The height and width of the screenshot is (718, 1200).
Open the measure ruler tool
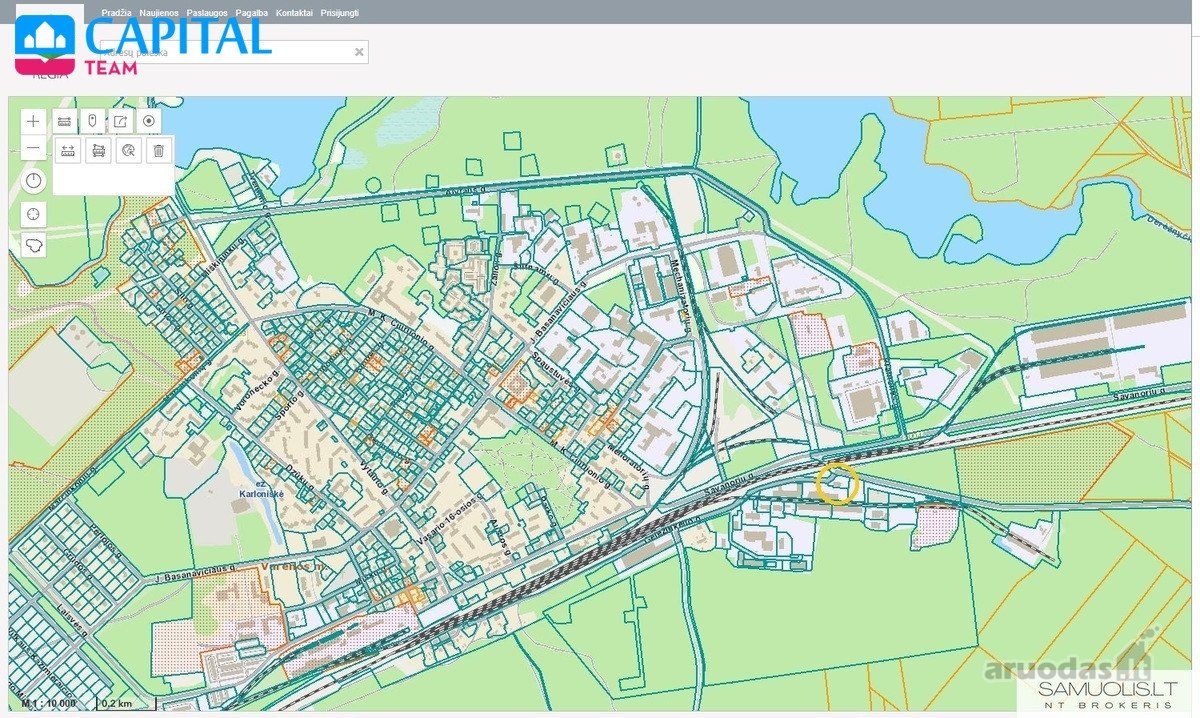[x=64, y=121]
